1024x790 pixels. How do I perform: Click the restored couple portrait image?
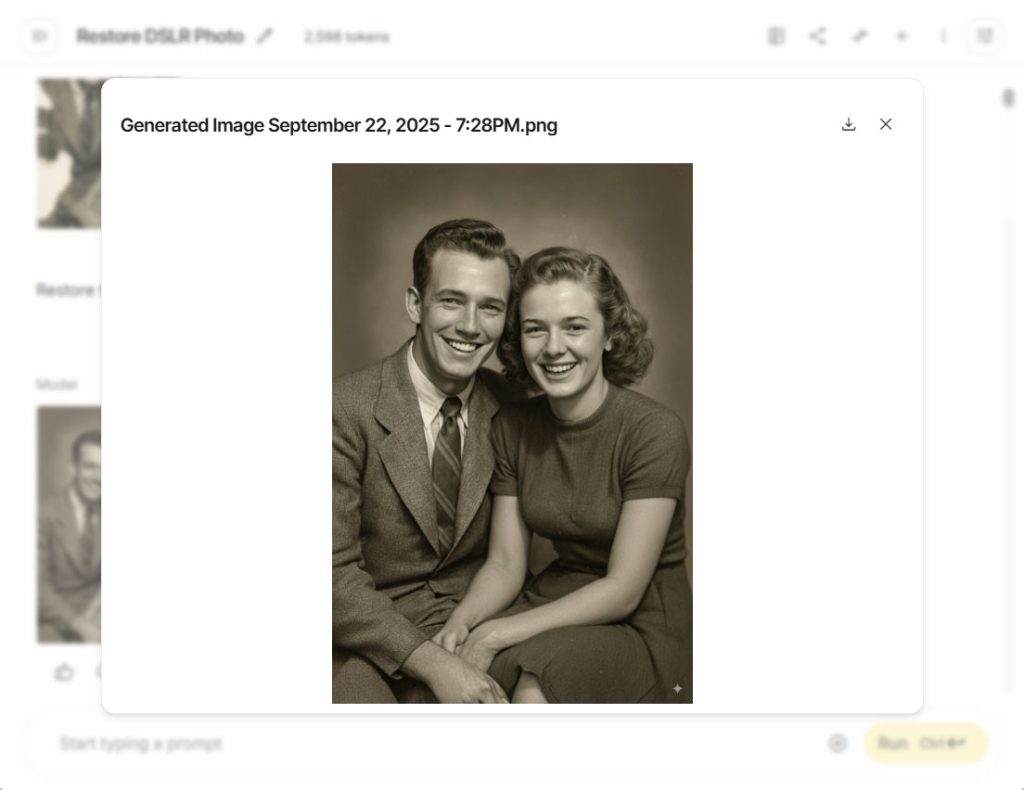click(x=512, y=433)
